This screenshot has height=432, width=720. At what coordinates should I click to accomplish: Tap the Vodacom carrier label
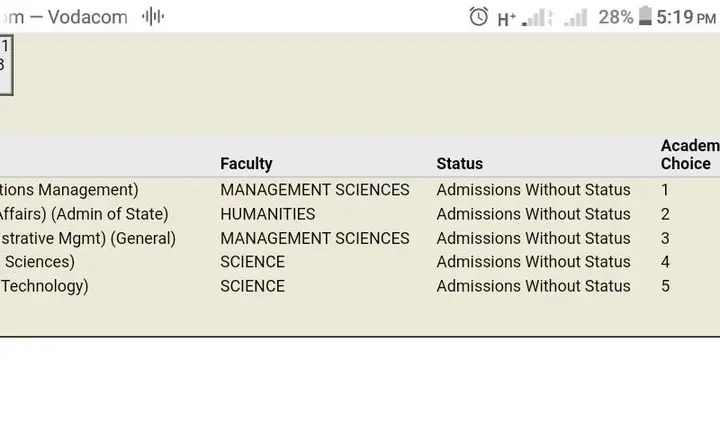pos(88,17)
